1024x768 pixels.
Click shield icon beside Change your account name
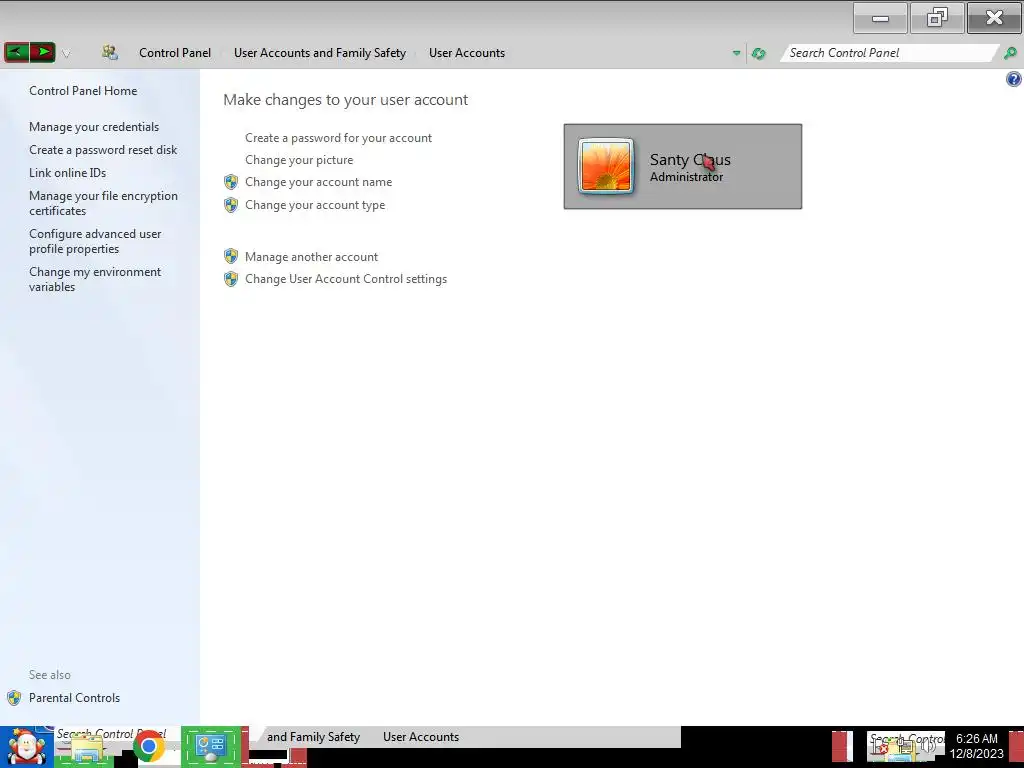[x=231, y=182]
